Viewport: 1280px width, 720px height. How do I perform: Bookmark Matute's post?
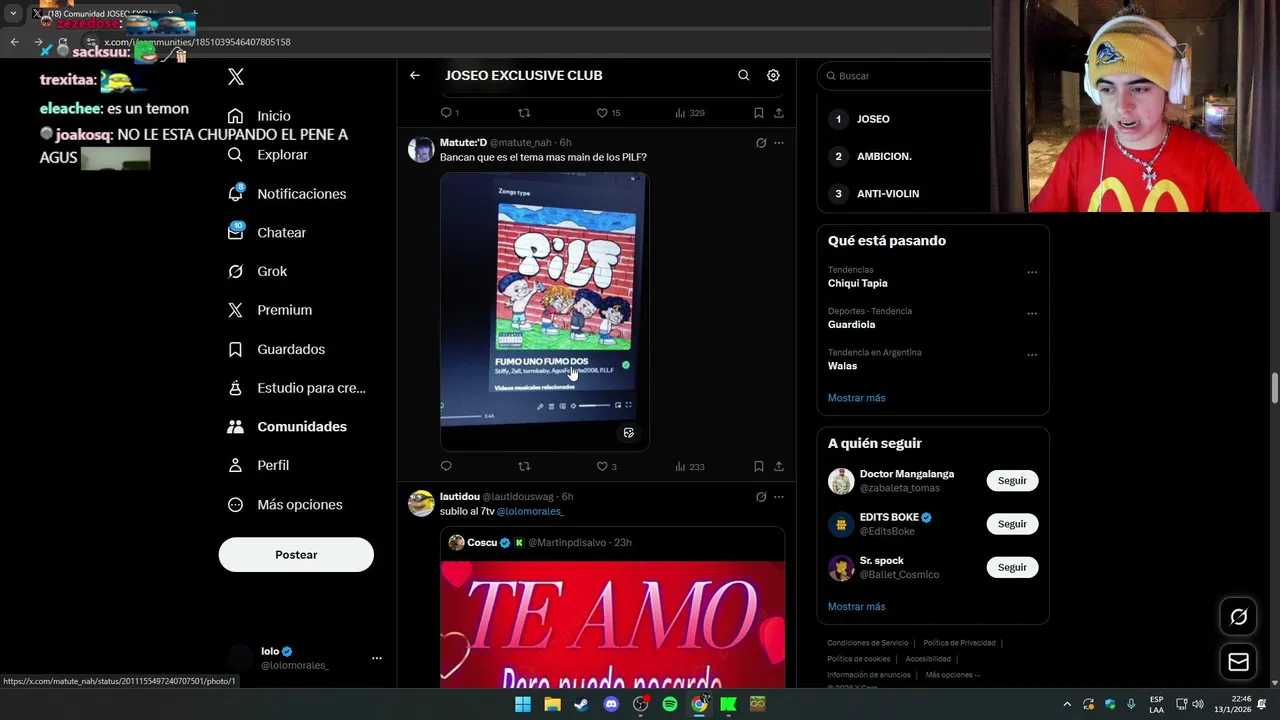[759, 466]
